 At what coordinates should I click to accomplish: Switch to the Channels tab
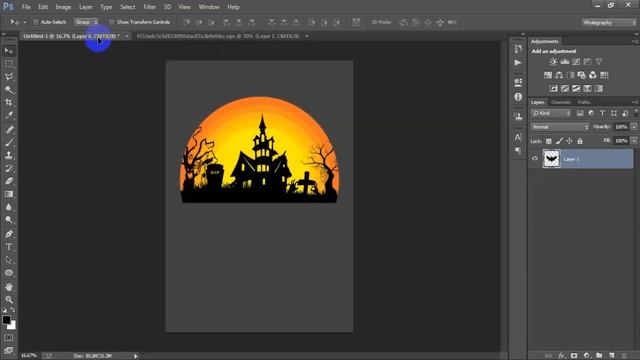coord(561,102)
